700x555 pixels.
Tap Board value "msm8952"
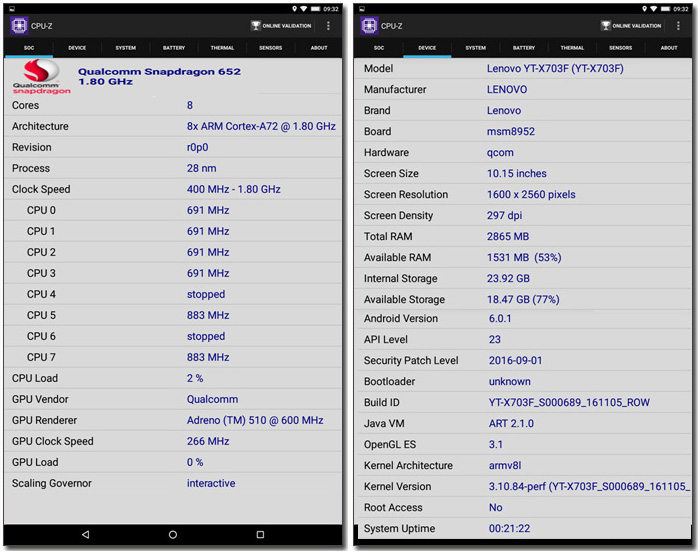(510, 132)
